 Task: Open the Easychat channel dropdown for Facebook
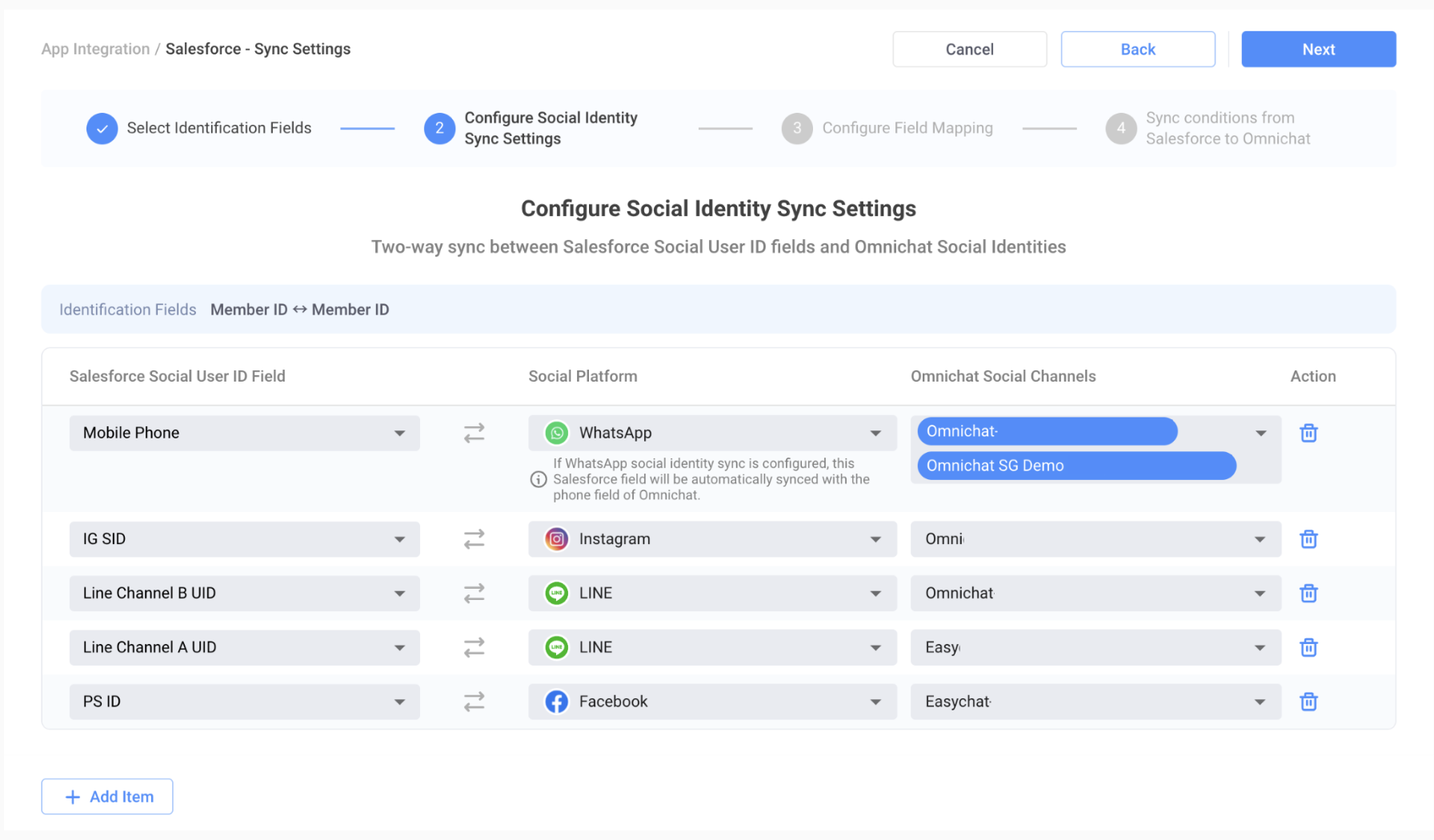(1095, 702)
